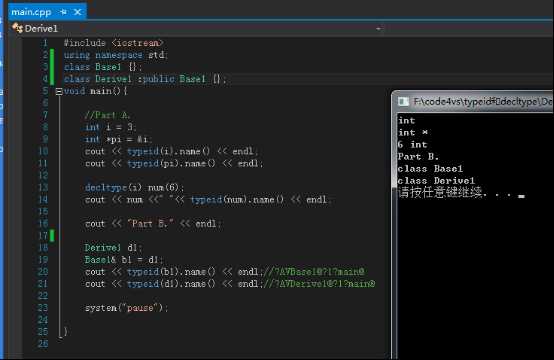Close the main.cpp tab

tap(77, 12)
